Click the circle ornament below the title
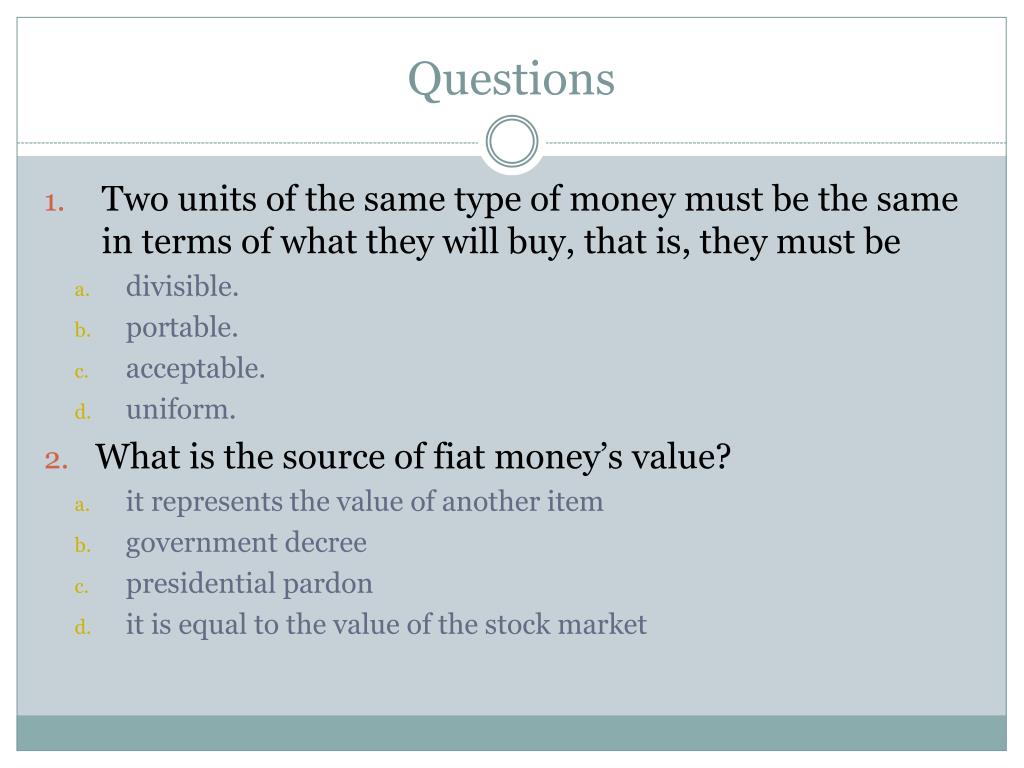Image resolution: width=1024 pixels, height=768 pixels. tap(512, 142)
